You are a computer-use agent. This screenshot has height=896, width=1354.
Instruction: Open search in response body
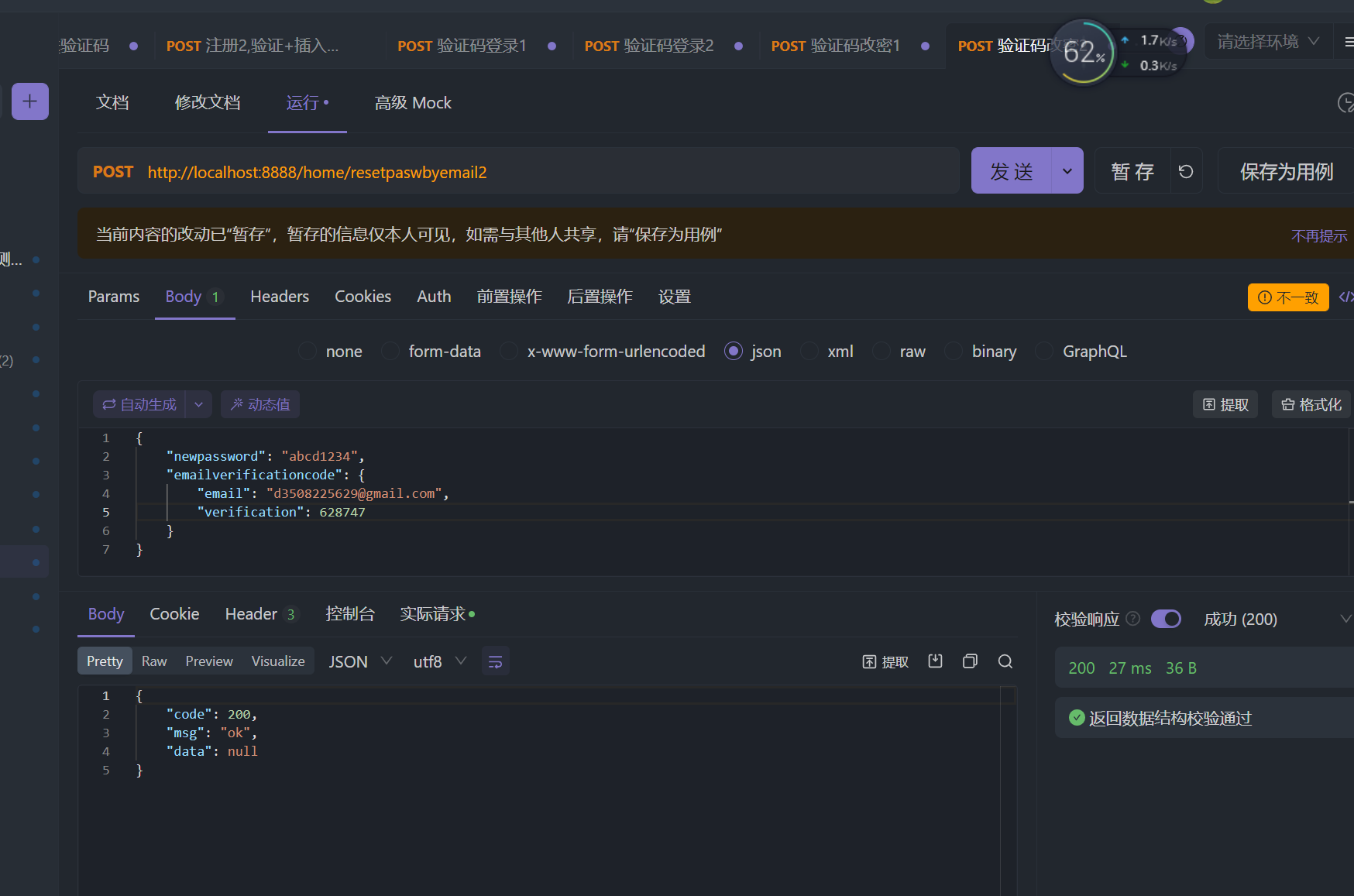click(x=1005, y=661)
